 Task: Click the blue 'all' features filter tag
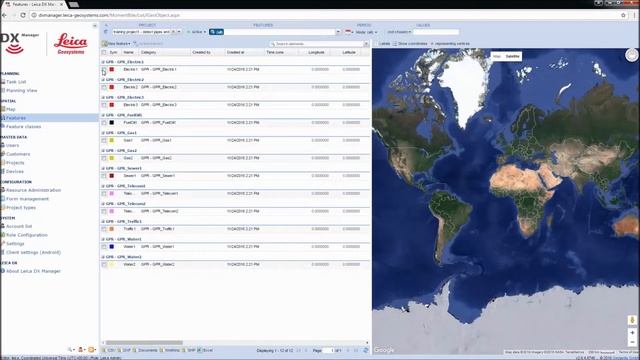(216, 32)
